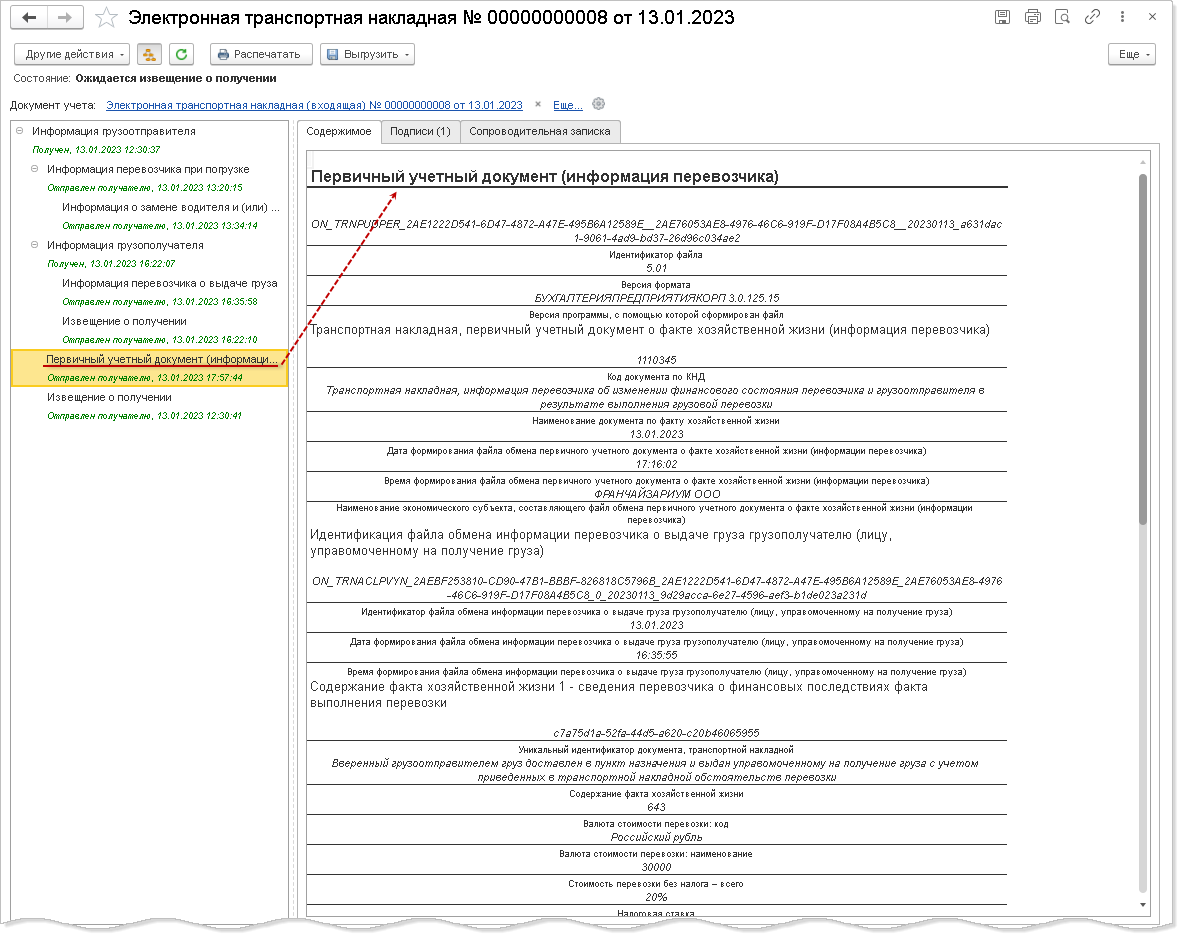Viewport: 1181px width, 938px height.
Task: Collapse Информация перевозчика при погрузке node
Action: [x=35, y=169]
